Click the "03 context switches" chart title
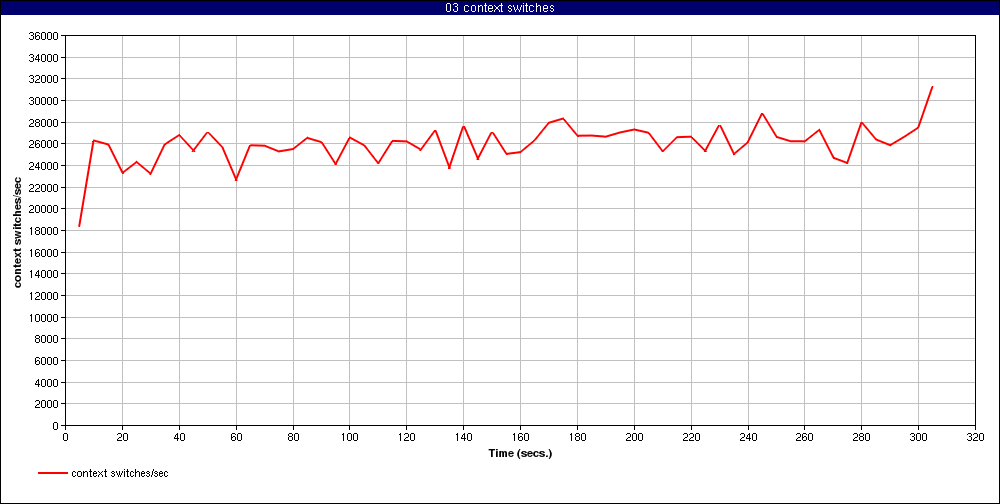Viewport: 1000px width, 504px height. (500, 7)
